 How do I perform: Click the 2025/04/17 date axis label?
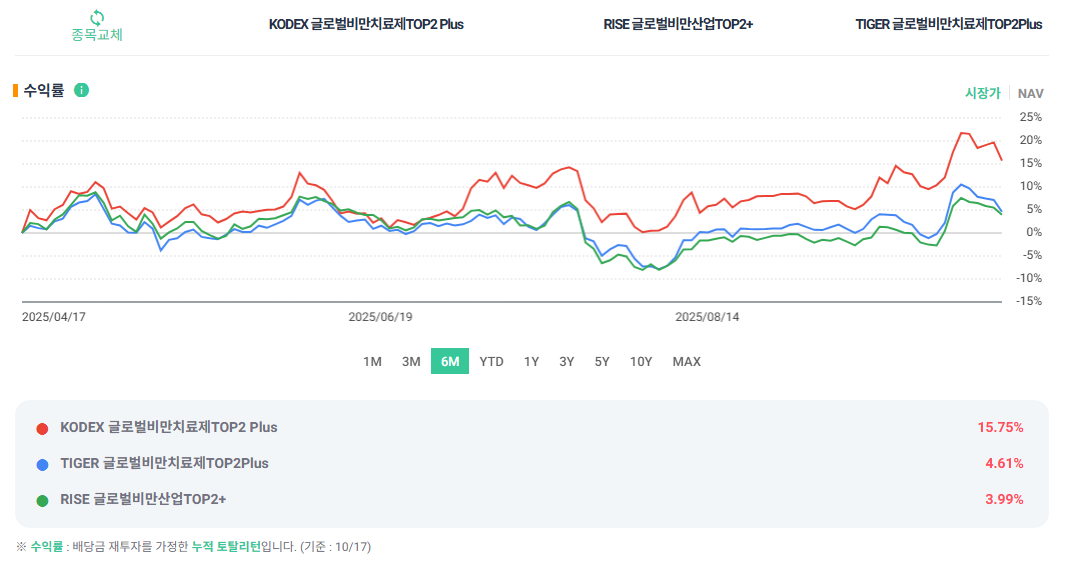point(54,317)
